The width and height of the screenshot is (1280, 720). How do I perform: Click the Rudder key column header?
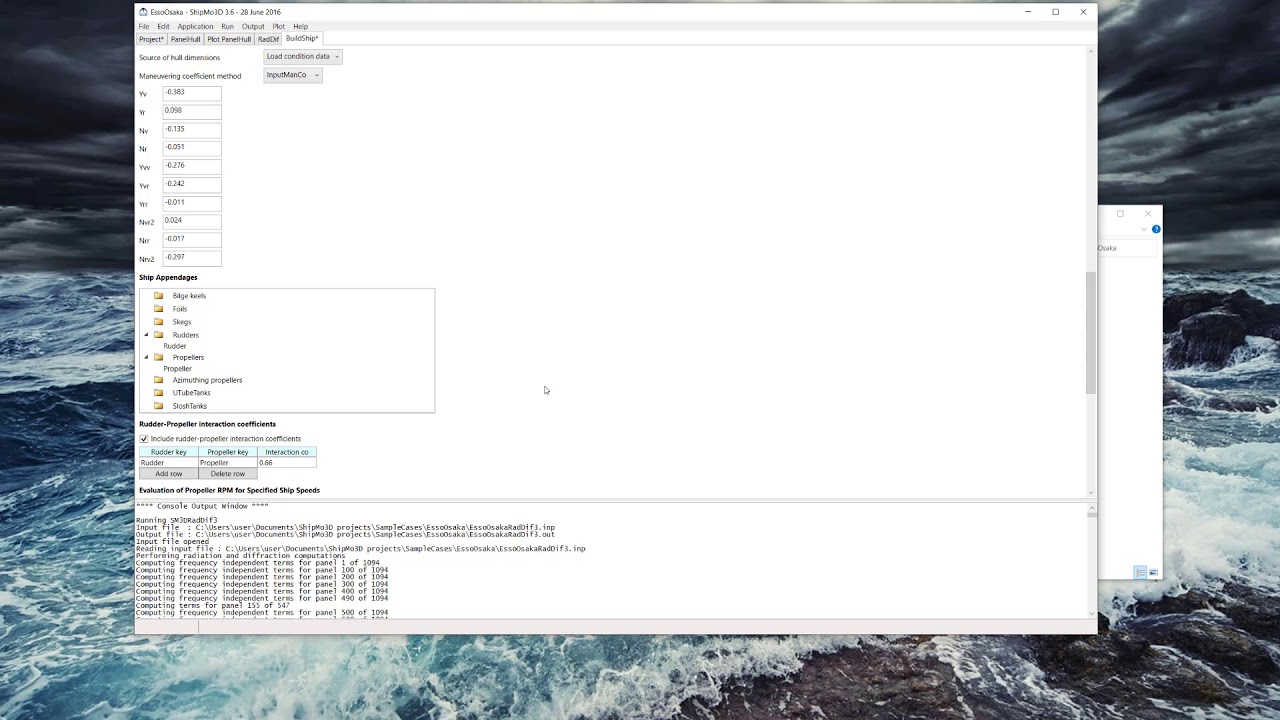pos(169,452)
